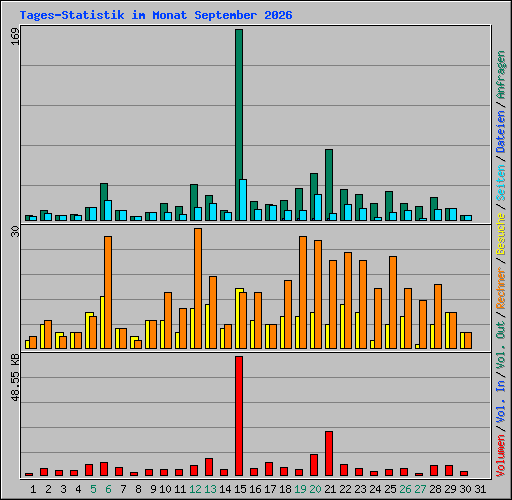This screenshot has height=500, width=512.
Task: Click the cyan Seiten bar for day 20
Action: pyautogui.click(x=318, y=207)
